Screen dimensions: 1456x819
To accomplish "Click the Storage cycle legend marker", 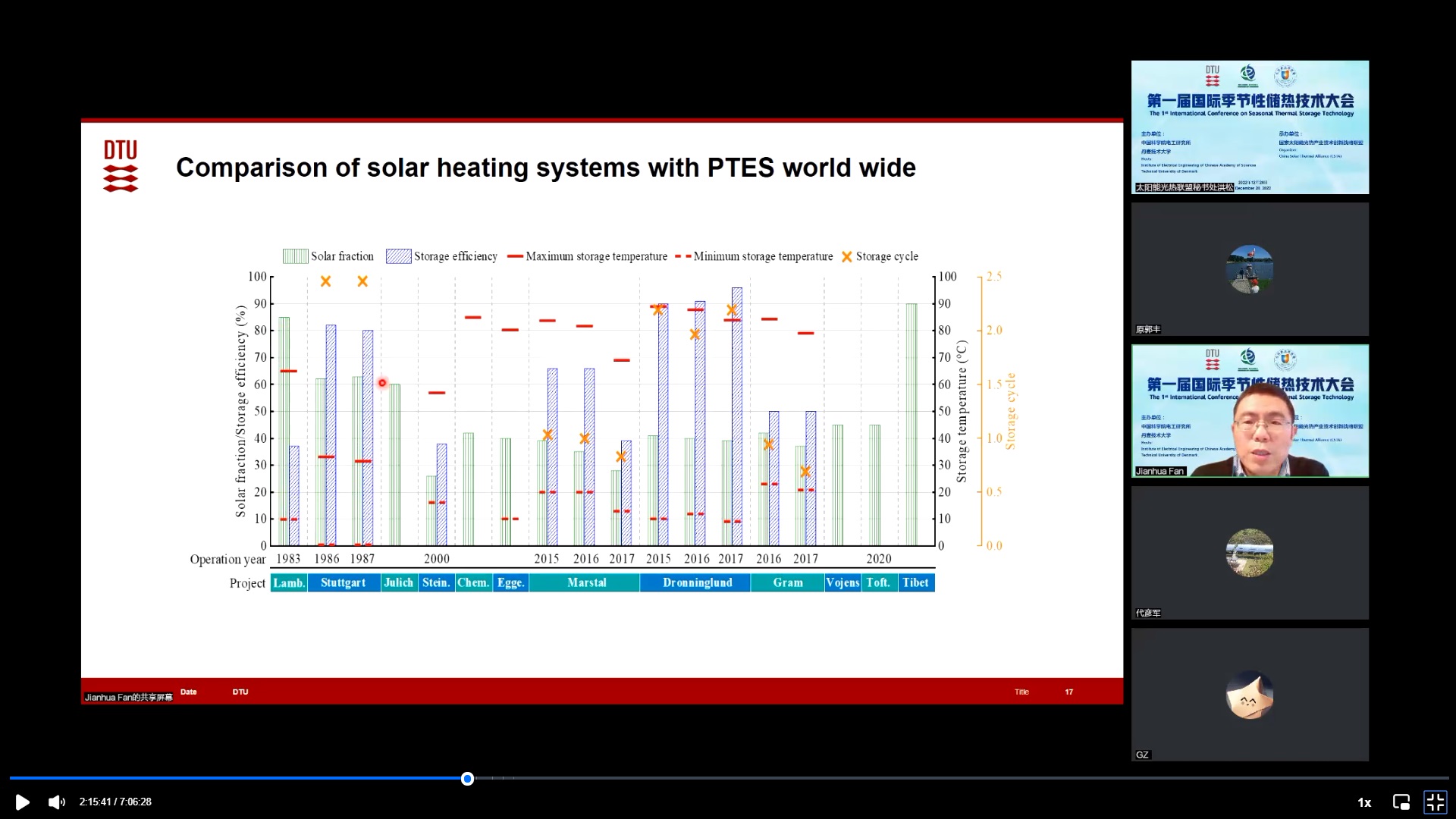I will (847, 257).
